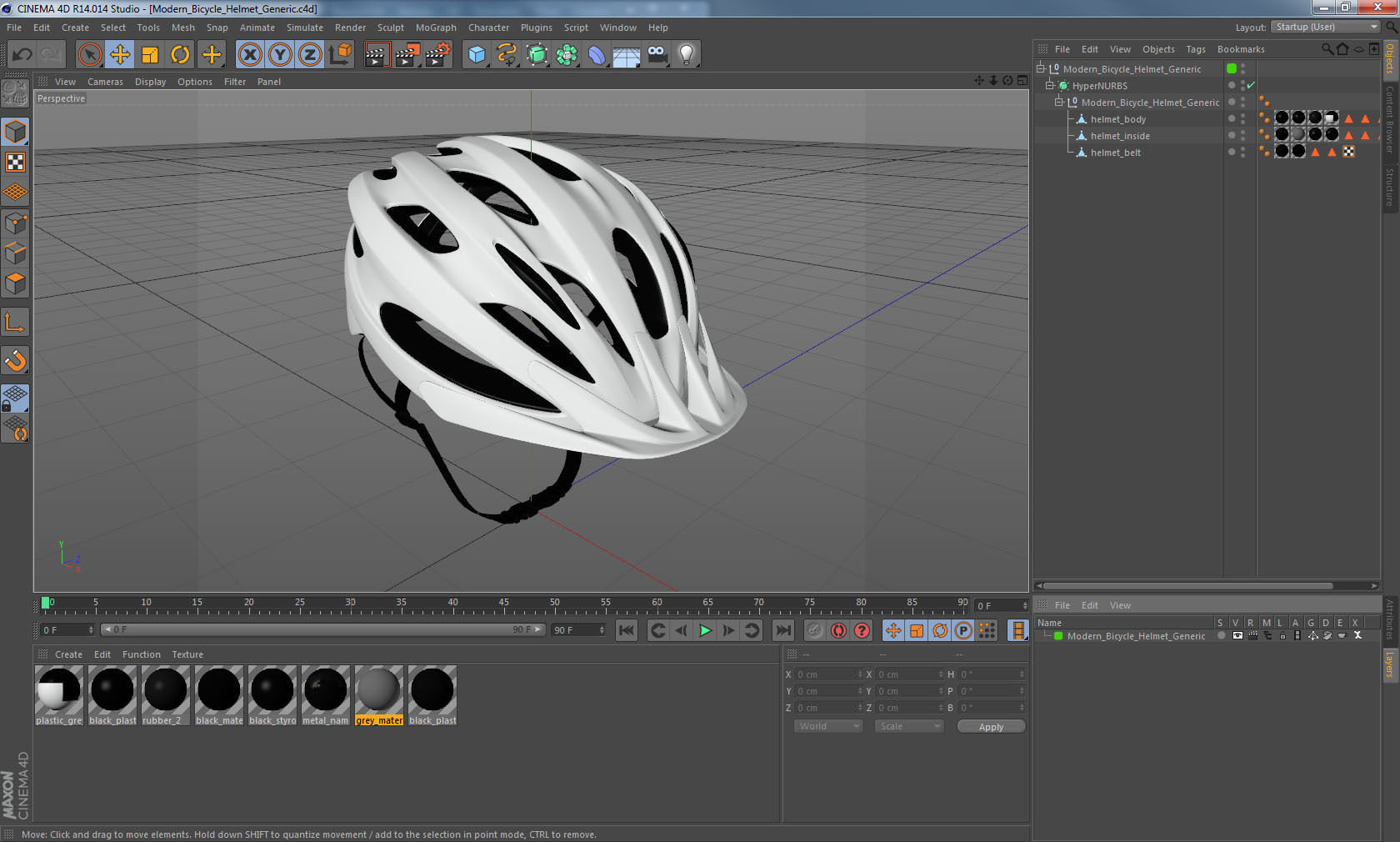Select helmet_belt object

coord(1116,153)
